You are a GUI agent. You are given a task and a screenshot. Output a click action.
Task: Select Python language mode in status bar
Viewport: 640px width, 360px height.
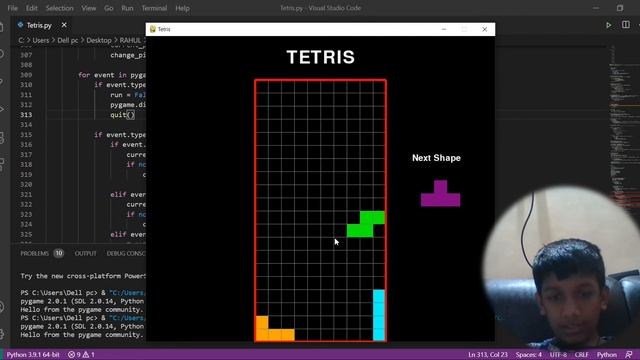click(x=607, y=355)
